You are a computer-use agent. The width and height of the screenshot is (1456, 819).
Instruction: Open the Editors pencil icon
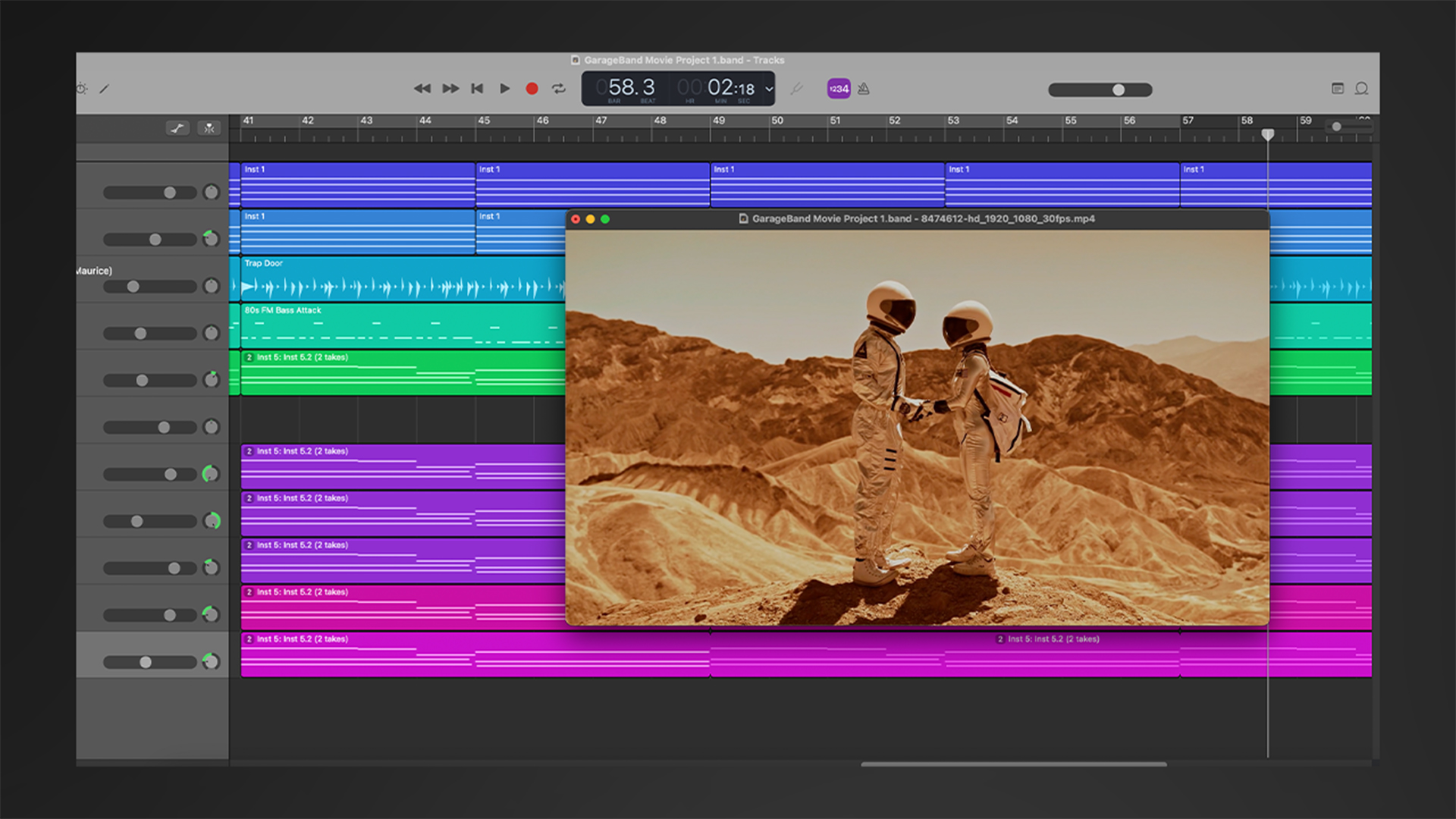click(105, 89)
